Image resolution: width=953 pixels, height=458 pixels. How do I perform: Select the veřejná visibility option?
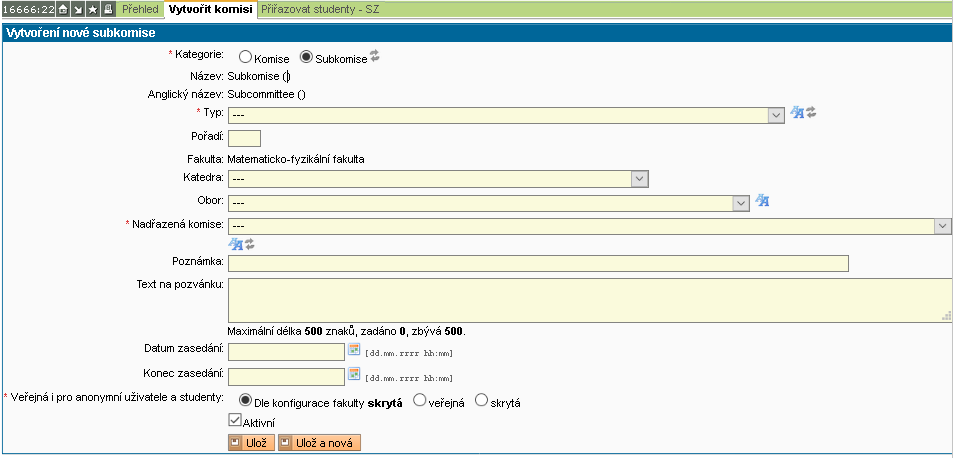[420, 401]
